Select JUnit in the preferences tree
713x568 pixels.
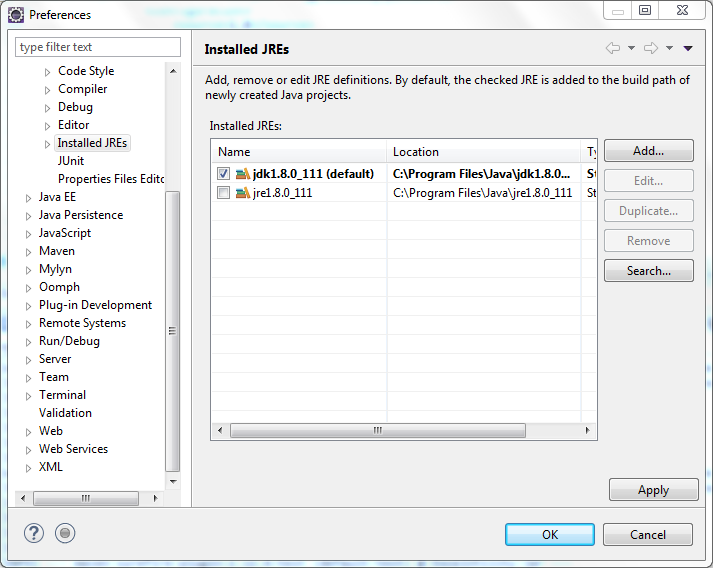(70, 161)
